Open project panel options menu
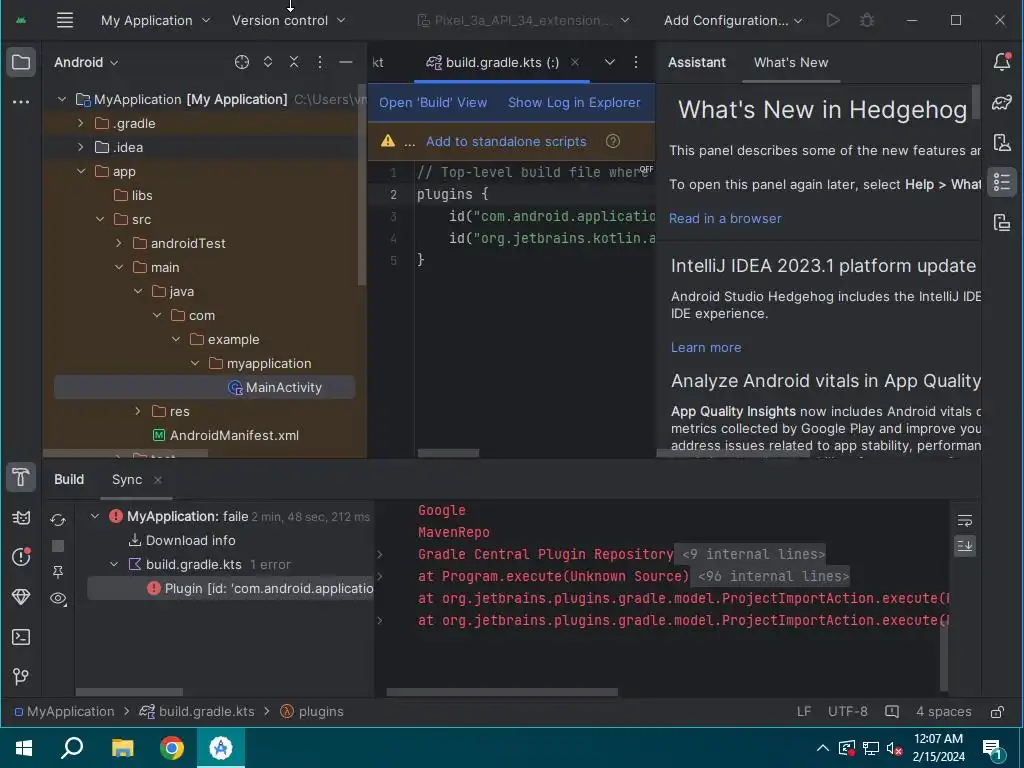This screenshot has height=768, width=1024. tap(319, 62)
